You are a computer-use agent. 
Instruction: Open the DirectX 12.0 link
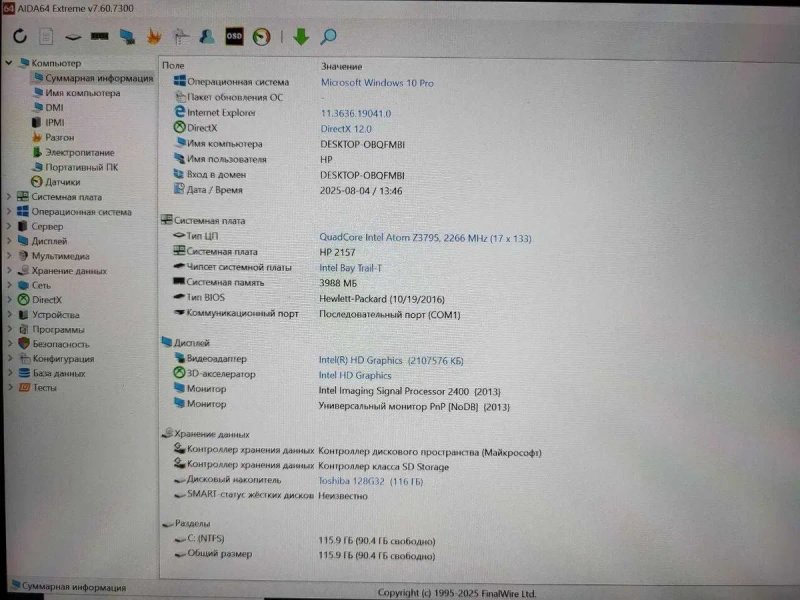[x=346, y=129]
